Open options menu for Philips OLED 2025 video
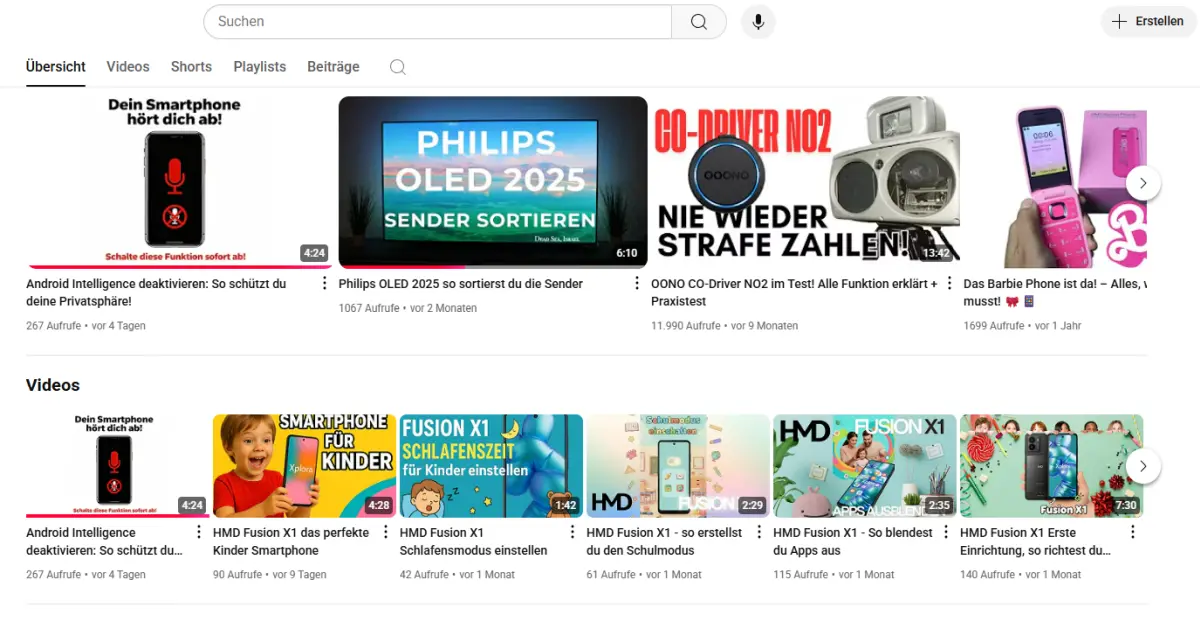 coord(637,284)
